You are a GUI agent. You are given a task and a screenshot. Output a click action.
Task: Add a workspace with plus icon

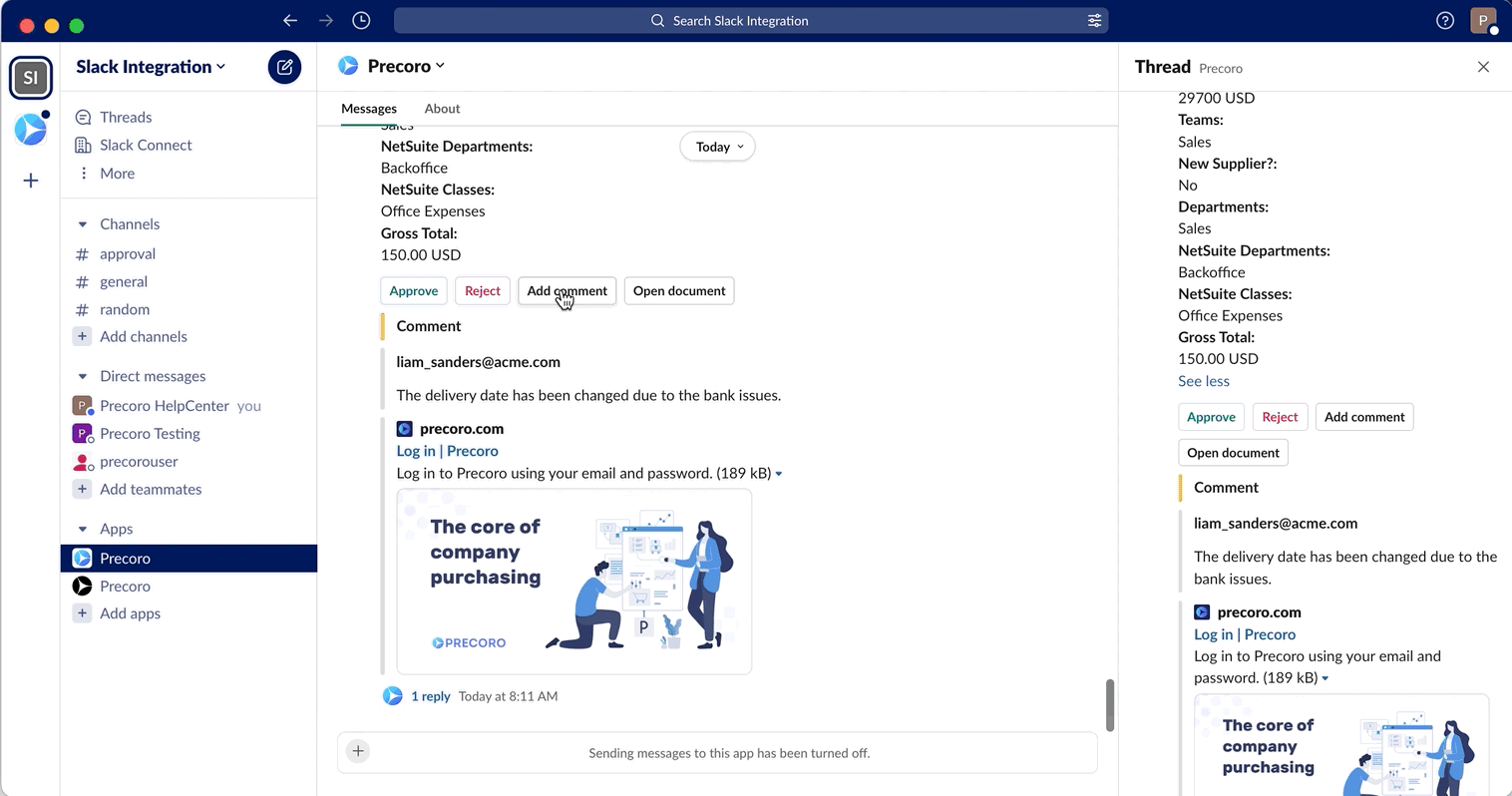pyautogui.click(x=31, y=181)
